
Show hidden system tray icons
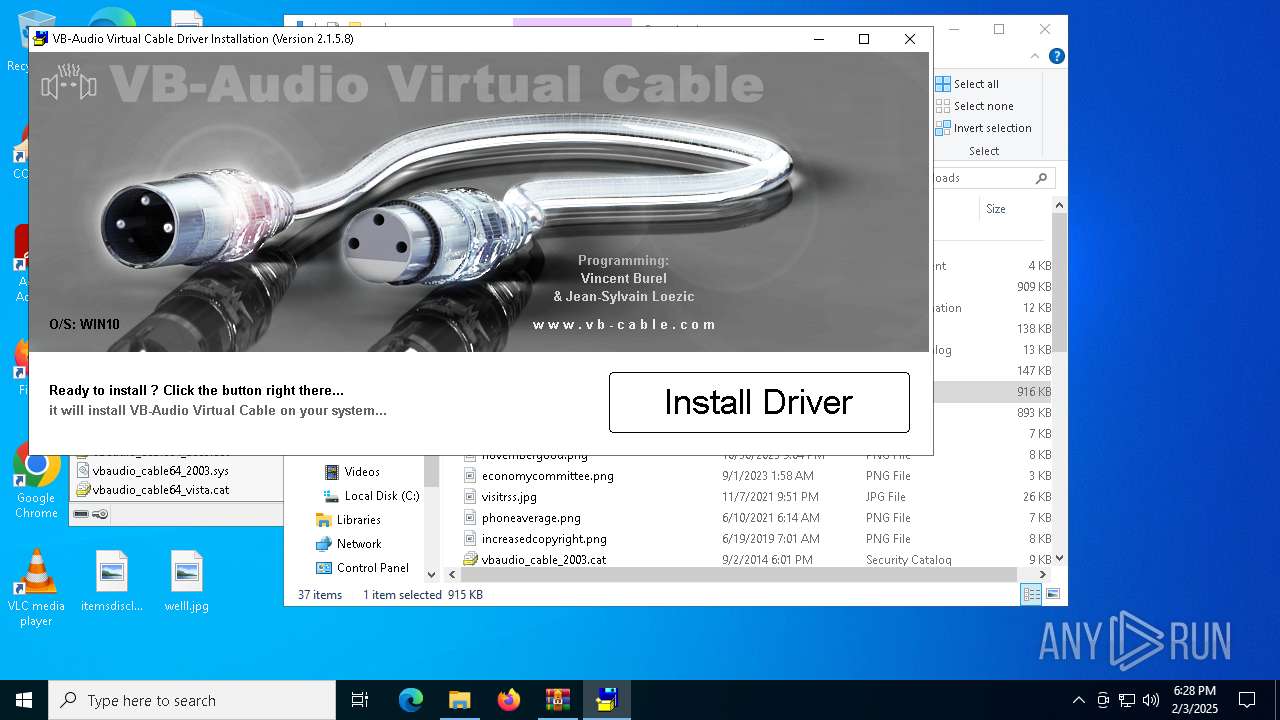coord(1078,700)
